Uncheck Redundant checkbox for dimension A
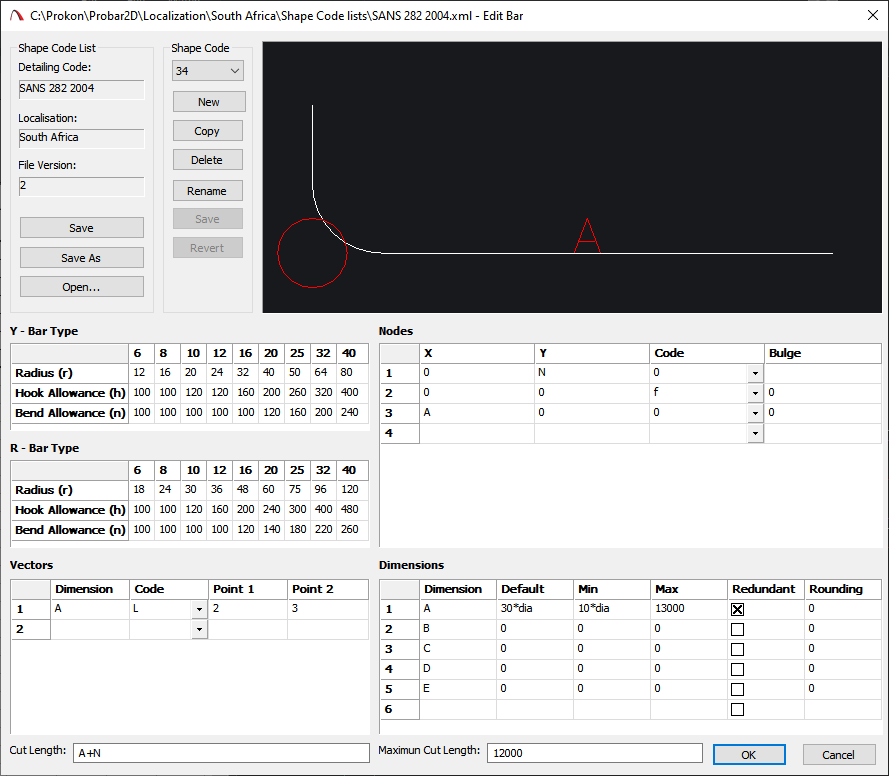This screenshot has width=889, height=776. point(738,609)
